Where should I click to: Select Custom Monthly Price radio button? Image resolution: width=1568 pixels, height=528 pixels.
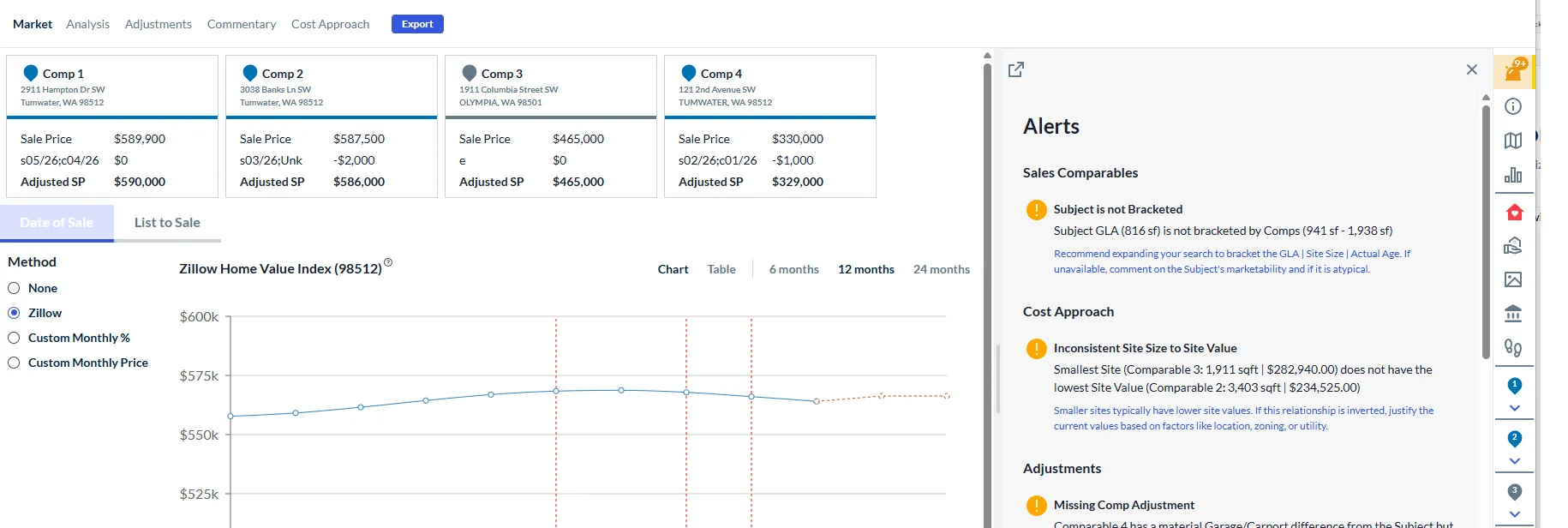pos(14,363)
